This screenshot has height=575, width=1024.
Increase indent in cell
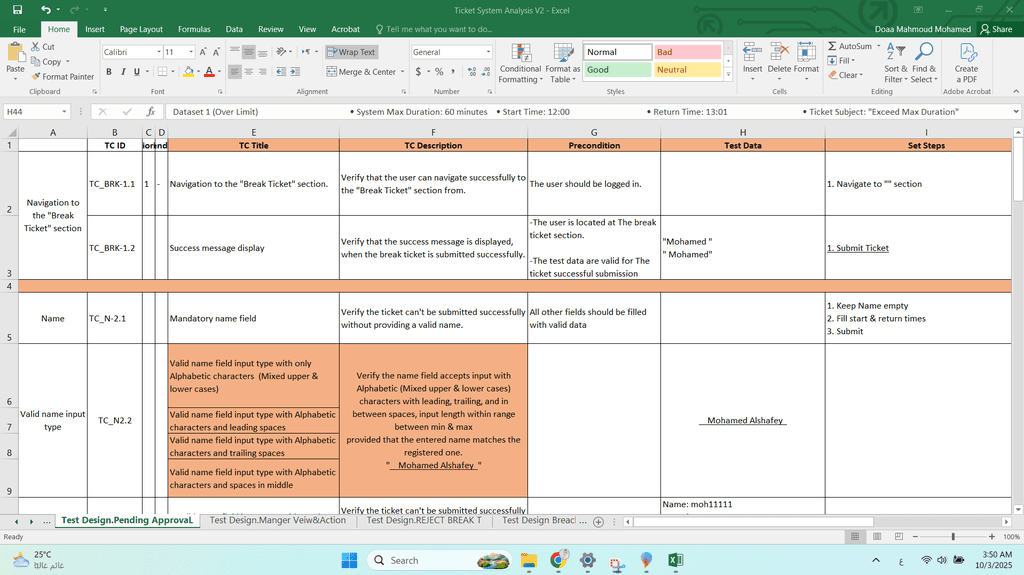click(295, 71)
